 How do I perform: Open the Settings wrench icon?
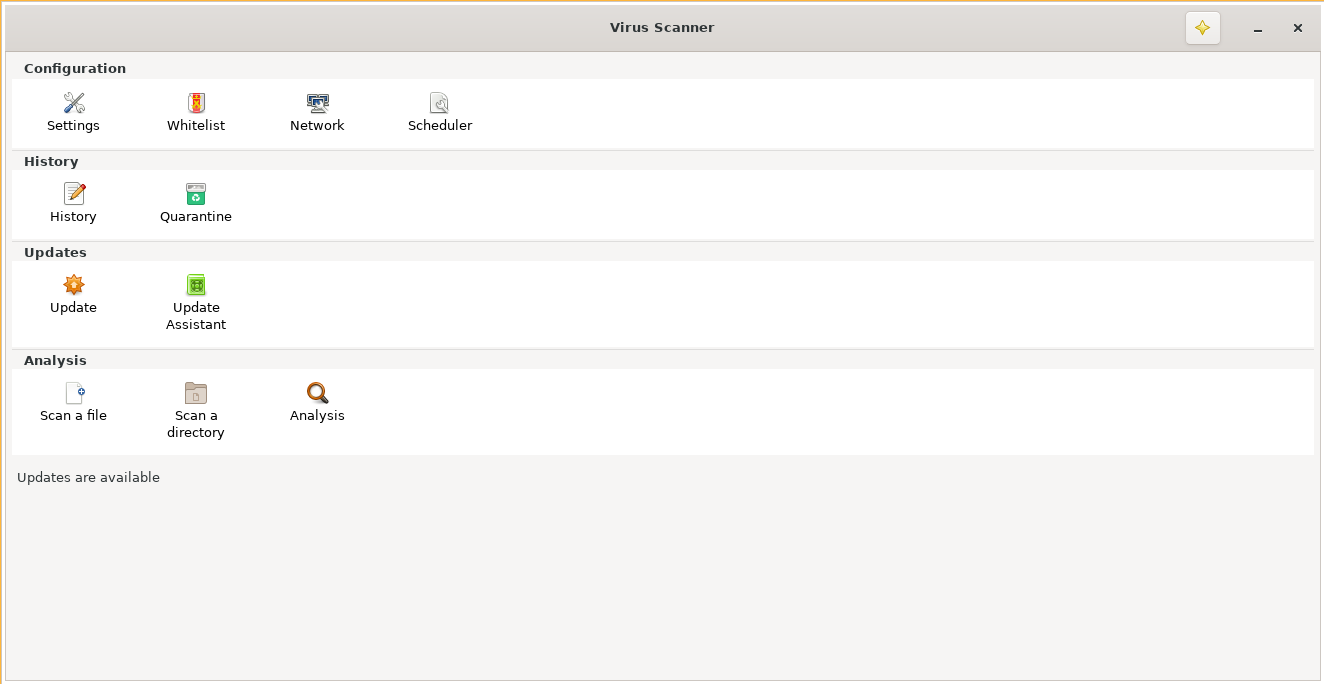[x=74, y=103]
